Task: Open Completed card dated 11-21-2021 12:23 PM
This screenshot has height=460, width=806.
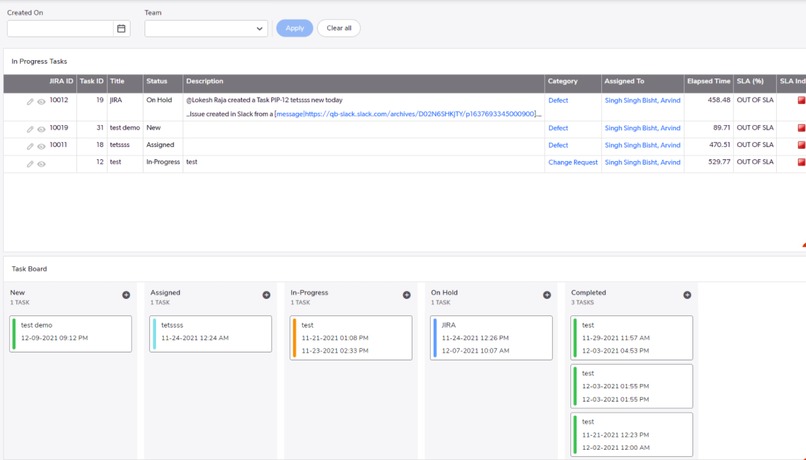Action: (x=632, y=435)
